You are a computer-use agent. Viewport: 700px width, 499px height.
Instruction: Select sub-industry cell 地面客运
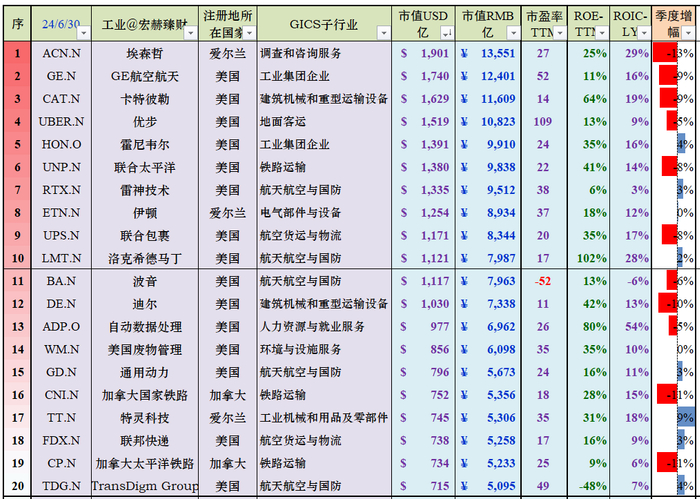point(325,122)
